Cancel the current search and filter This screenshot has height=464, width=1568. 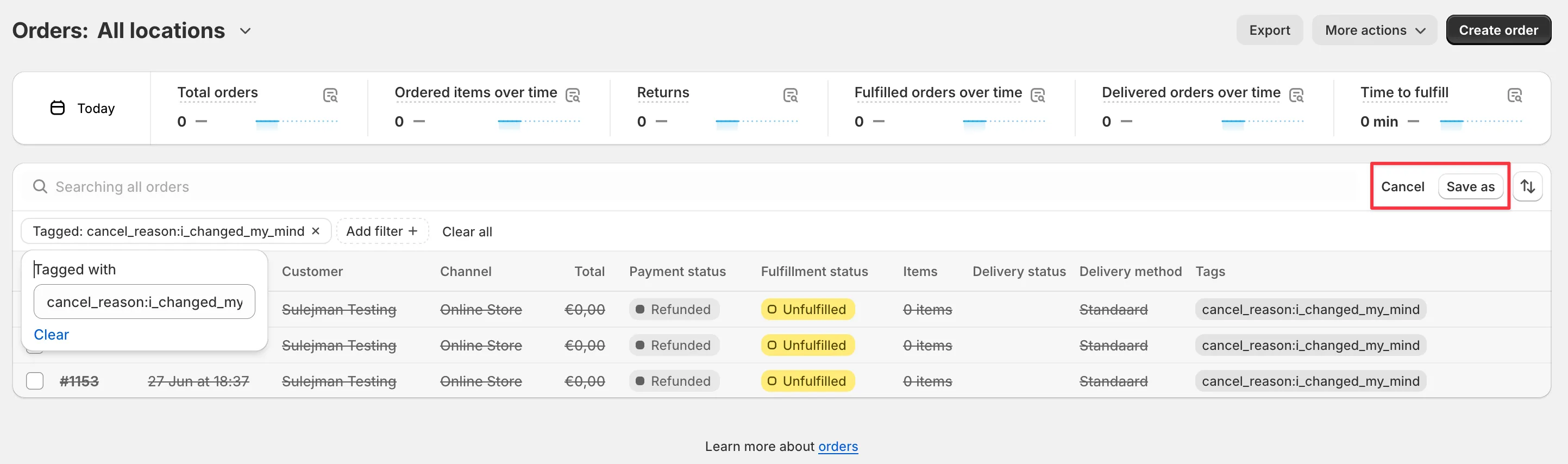tap(1402, 186)
